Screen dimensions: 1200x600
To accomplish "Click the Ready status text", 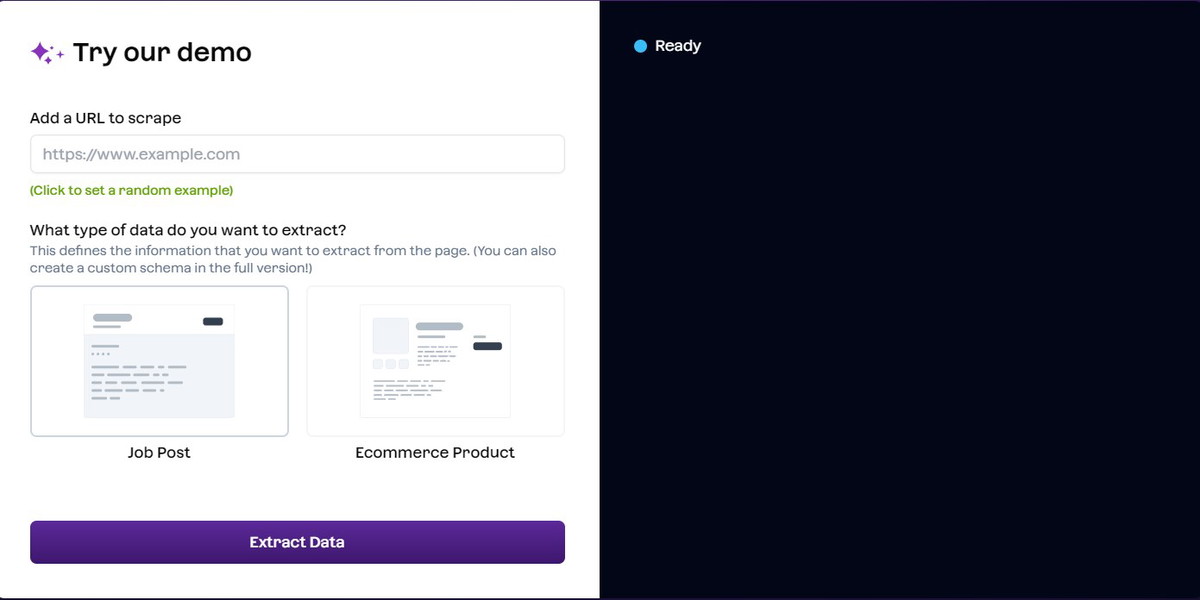I will tap(678, 46).
